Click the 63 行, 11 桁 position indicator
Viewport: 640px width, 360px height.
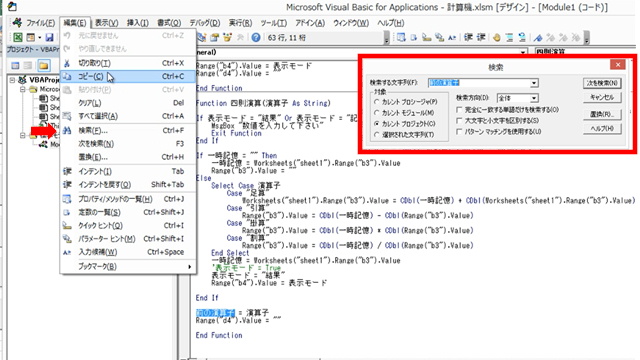pyautogui.click(x=286, y=38)
